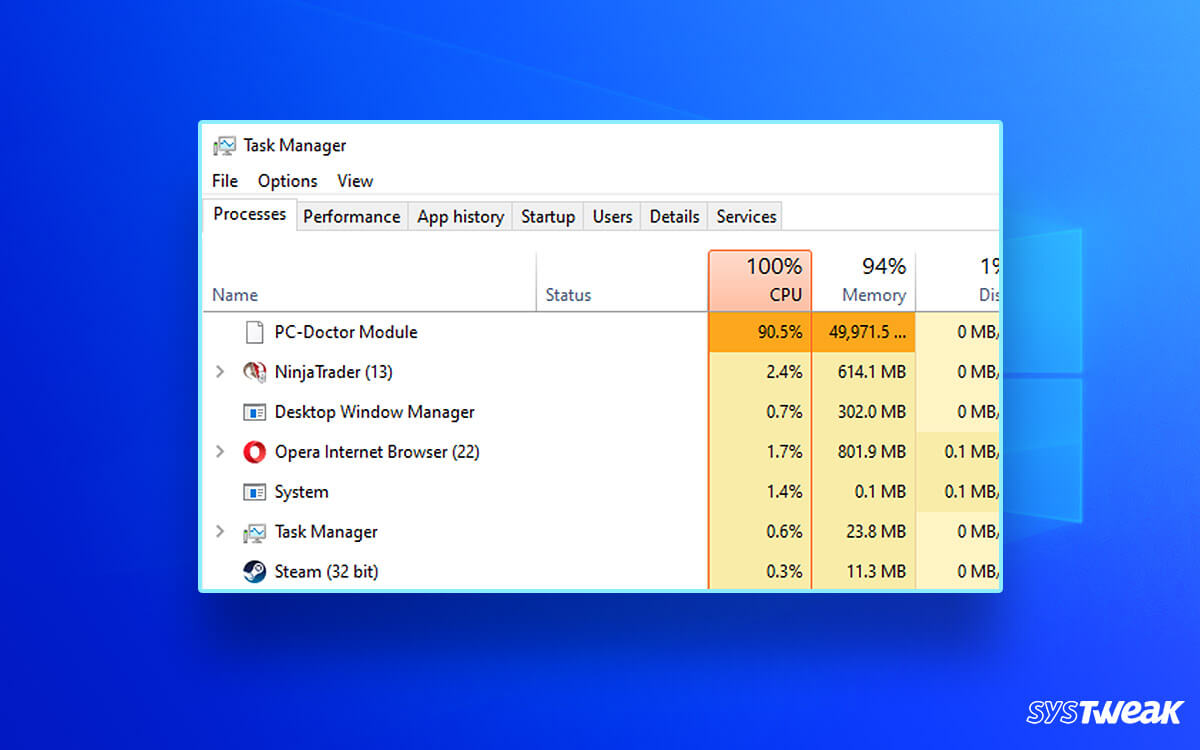Viewport: 1200px width, 750px height.
Task: Click the 49,971.5 memory value
Action: [x=867, y=332]
